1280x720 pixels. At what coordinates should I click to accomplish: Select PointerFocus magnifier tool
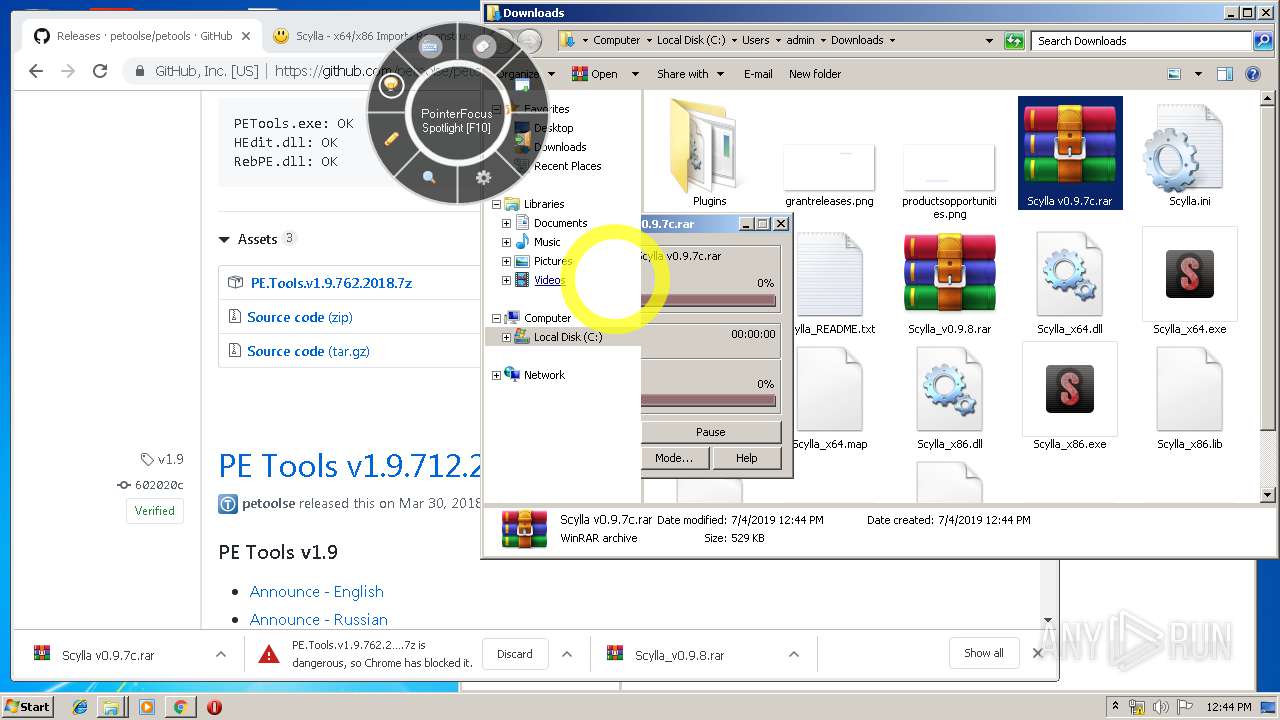(429, 177)
